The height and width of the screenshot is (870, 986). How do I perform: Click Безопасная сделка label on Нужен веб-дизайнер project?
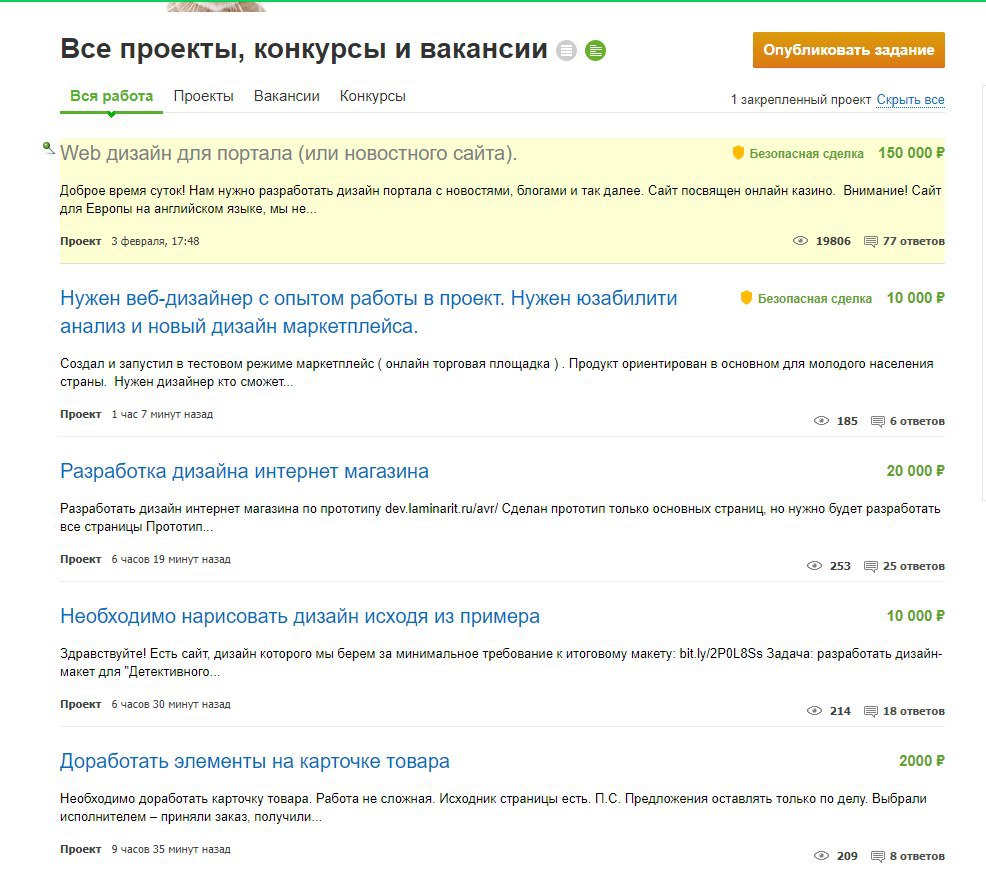[814, 299]
